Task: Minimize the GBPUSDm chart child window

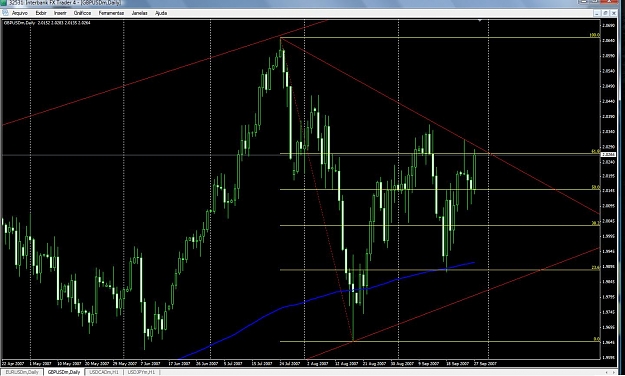Action: (x=597, y=13)
